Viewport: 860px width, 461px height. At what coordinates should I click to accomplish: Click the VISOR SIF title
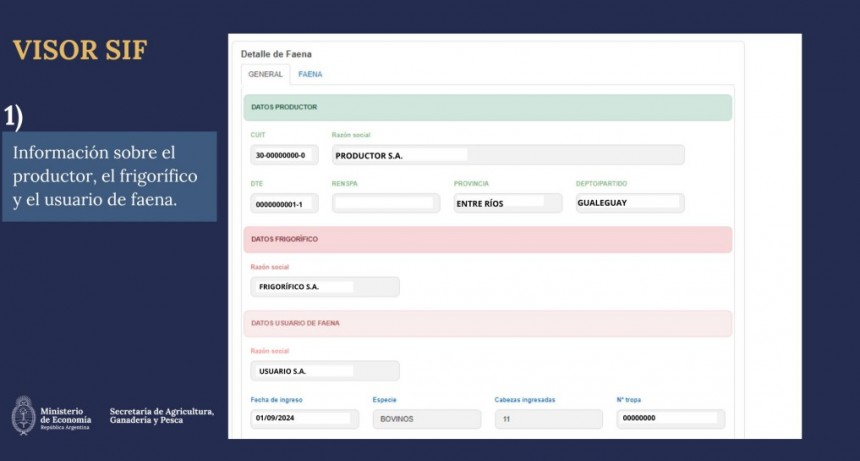pos(80,50)
